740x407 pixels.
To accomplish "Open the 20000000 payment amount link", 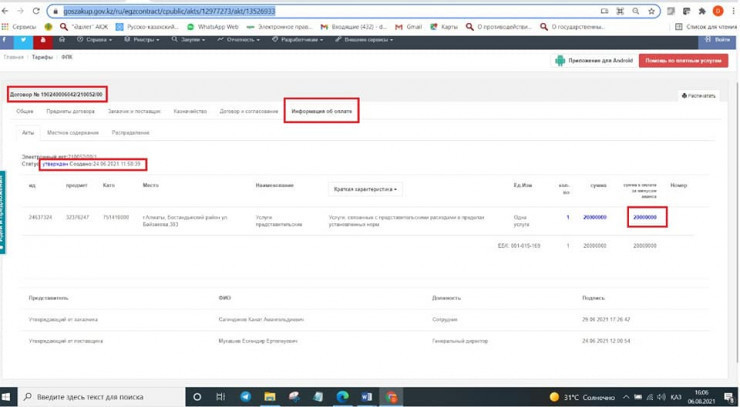I will pos(645,217).
